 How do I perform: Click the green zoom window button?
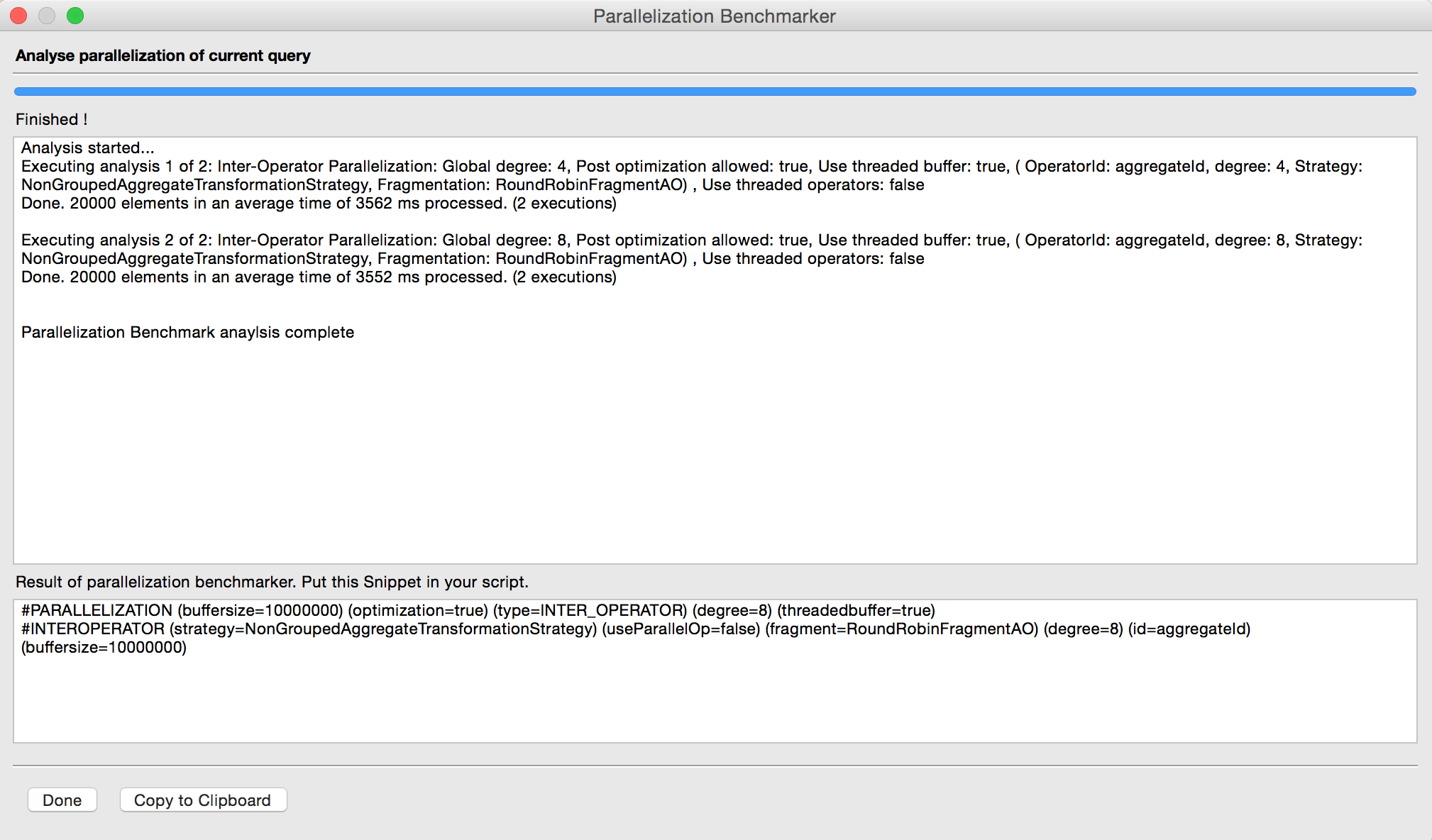75,16
